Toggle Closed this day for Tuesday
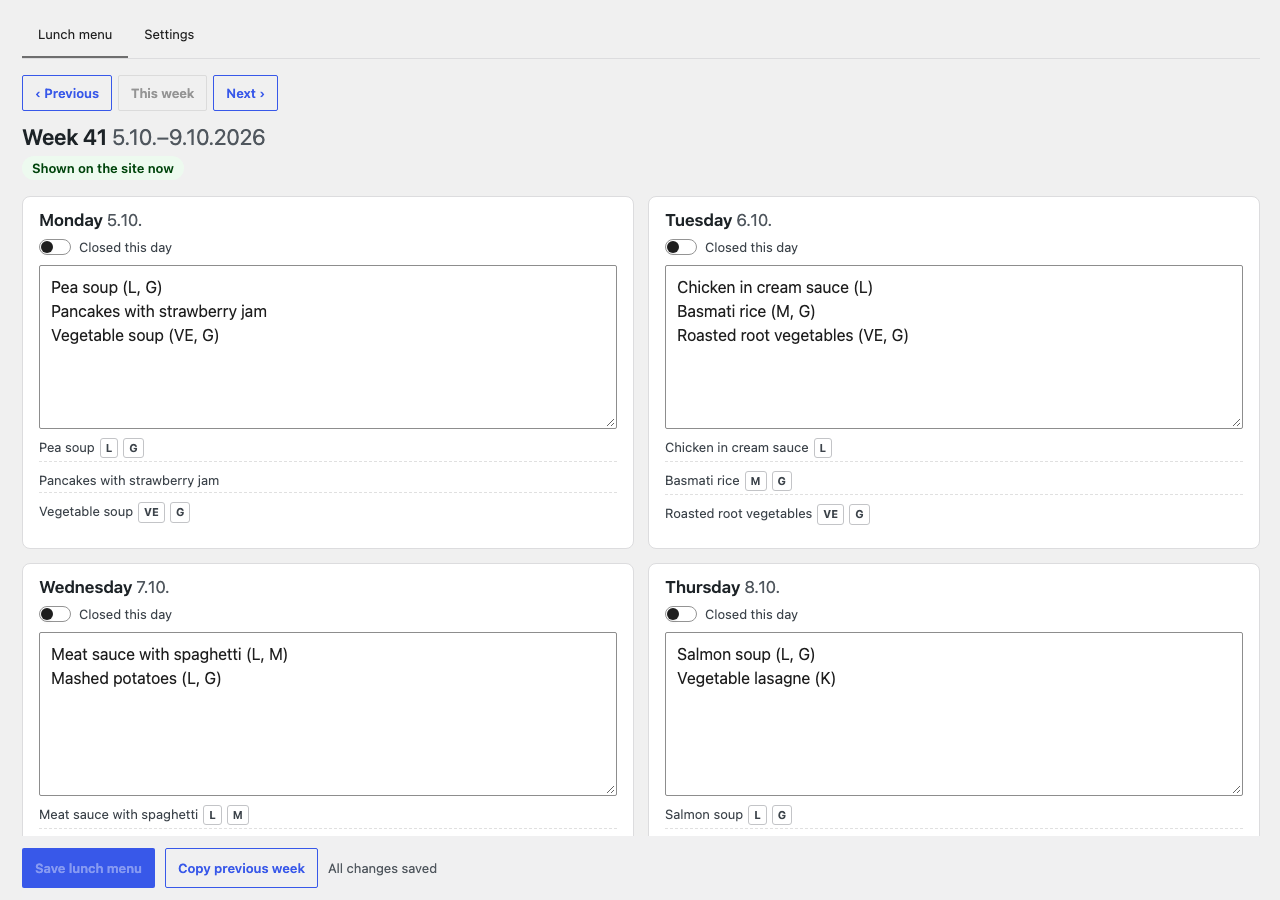This screenshot has width=1280, height=900. tap(681, 247)
